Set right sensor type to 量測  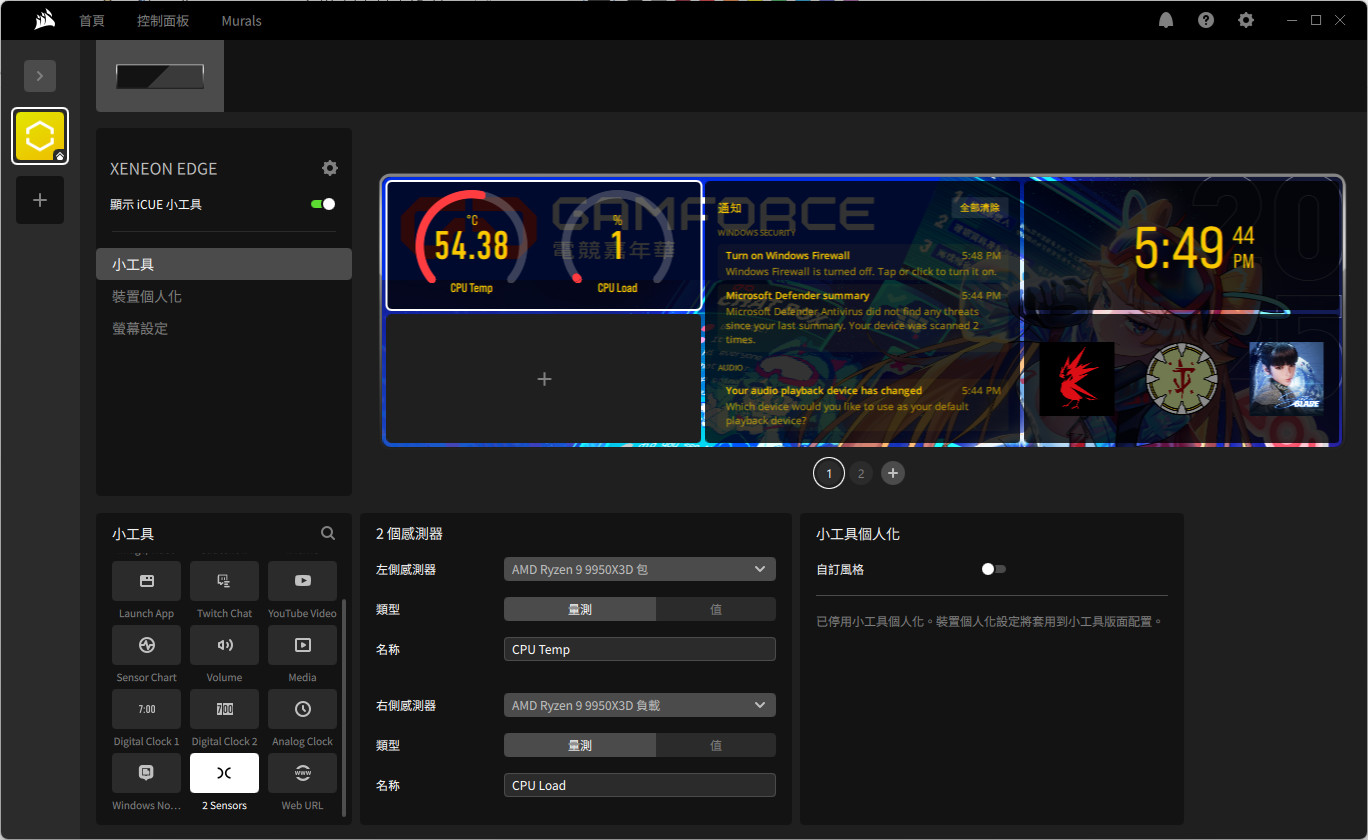(580, 745)
